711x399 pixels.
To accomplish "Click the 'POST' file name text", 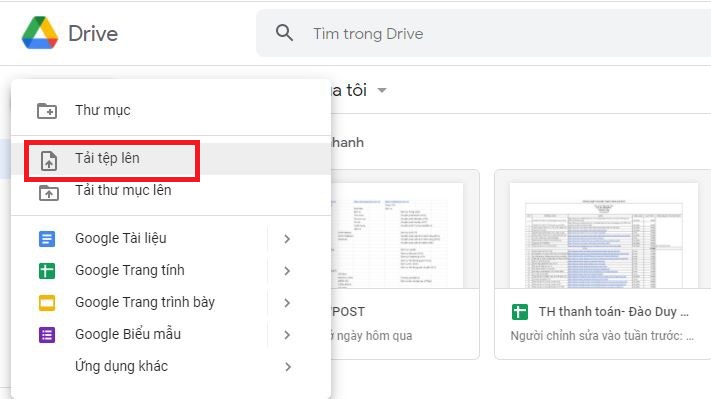I will 348,312.
